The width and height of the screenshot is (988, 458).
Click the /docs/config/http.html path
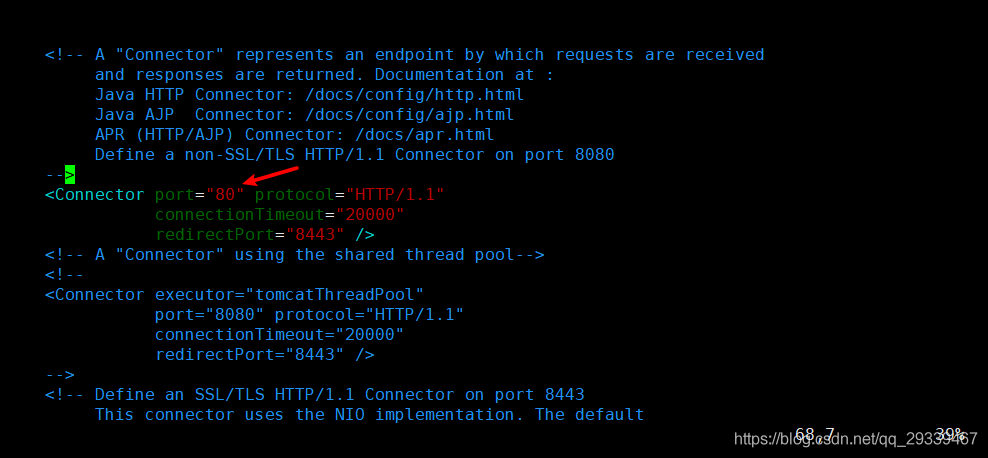click(x=415, y=95)
